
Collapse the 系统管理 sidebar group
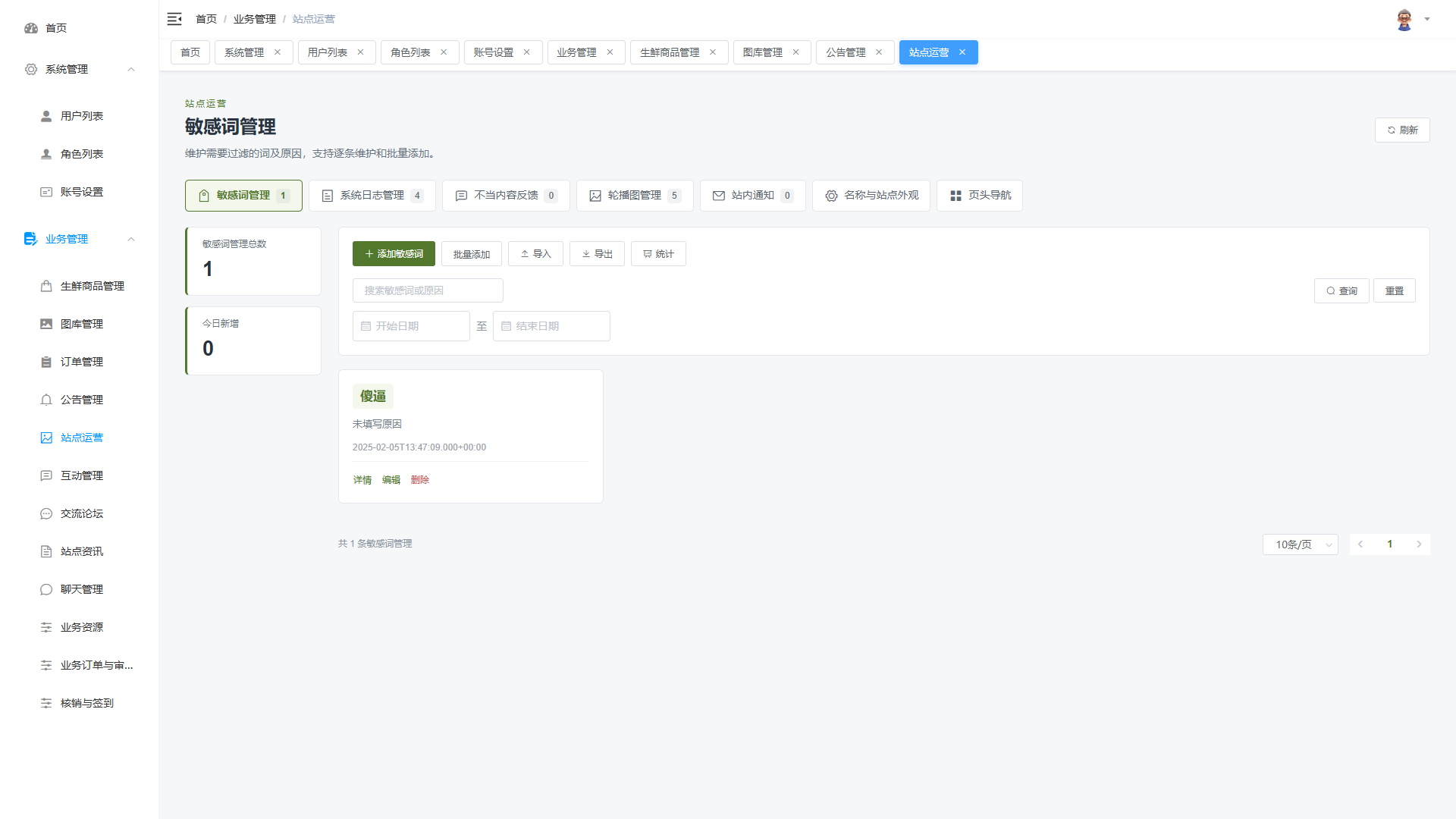point(131,69)
